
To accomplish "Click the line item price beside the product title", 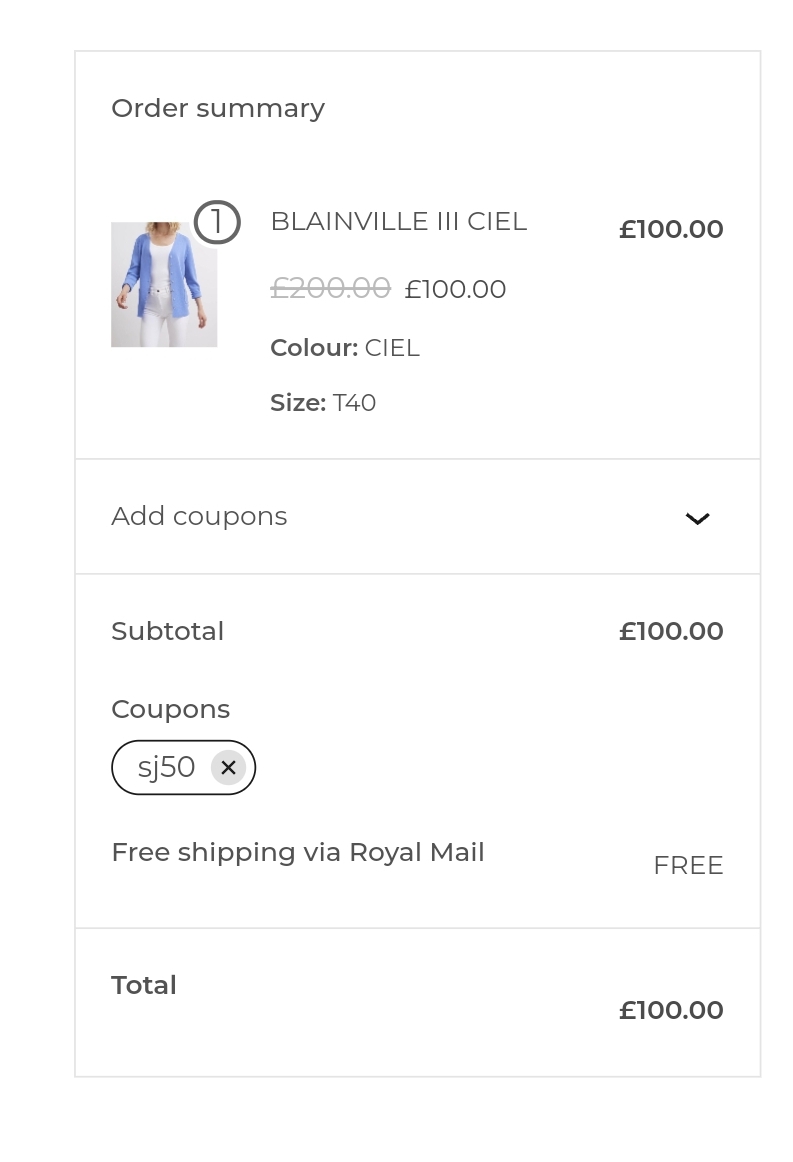I will point(671,229).
